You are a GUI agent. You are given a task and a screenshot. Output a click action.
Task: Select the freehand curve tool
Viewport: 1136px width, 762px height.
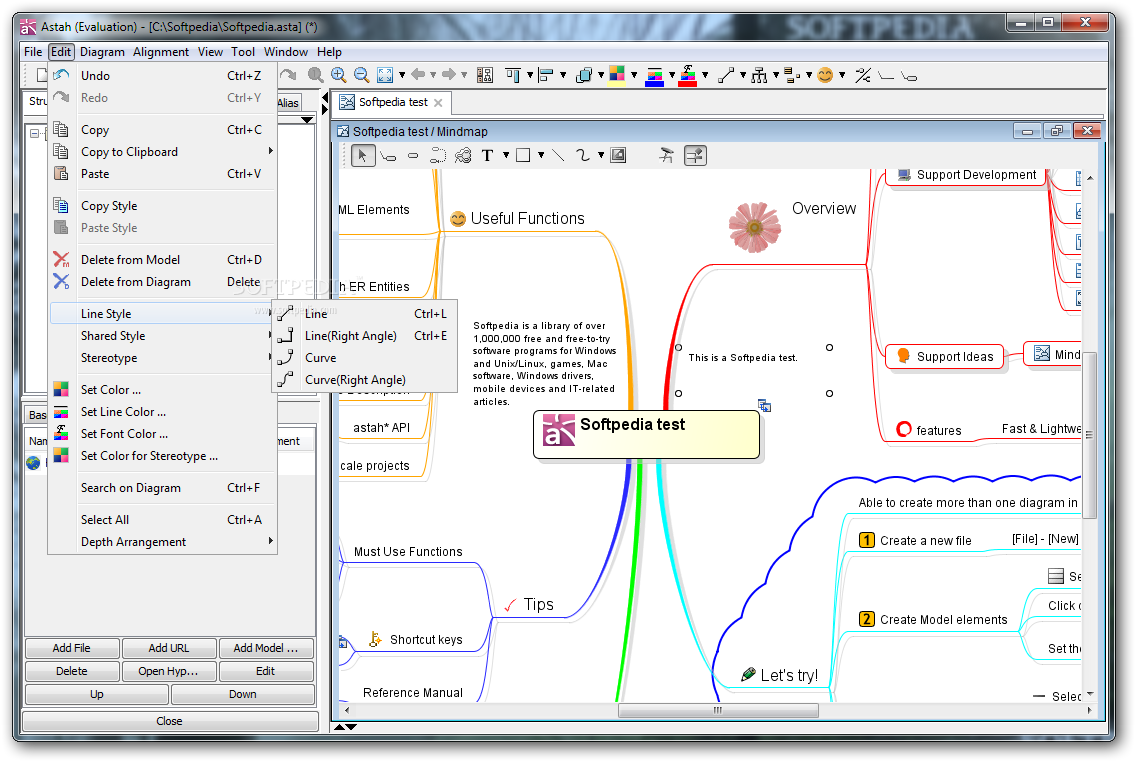[x=582, y=156]
